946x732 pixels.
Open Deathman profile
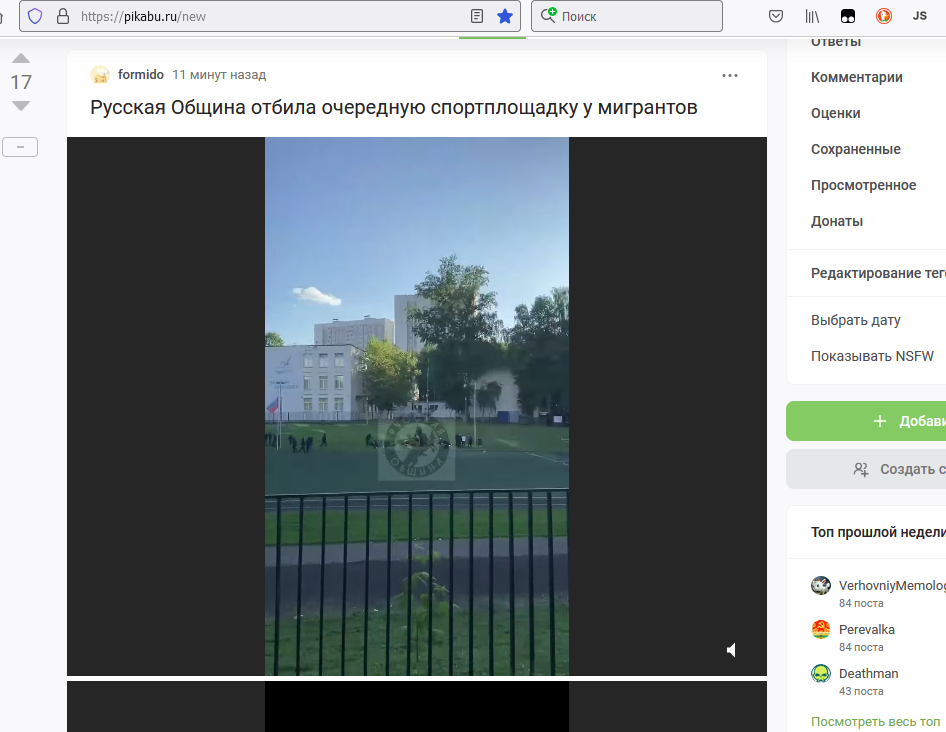[x=868, y=673]
